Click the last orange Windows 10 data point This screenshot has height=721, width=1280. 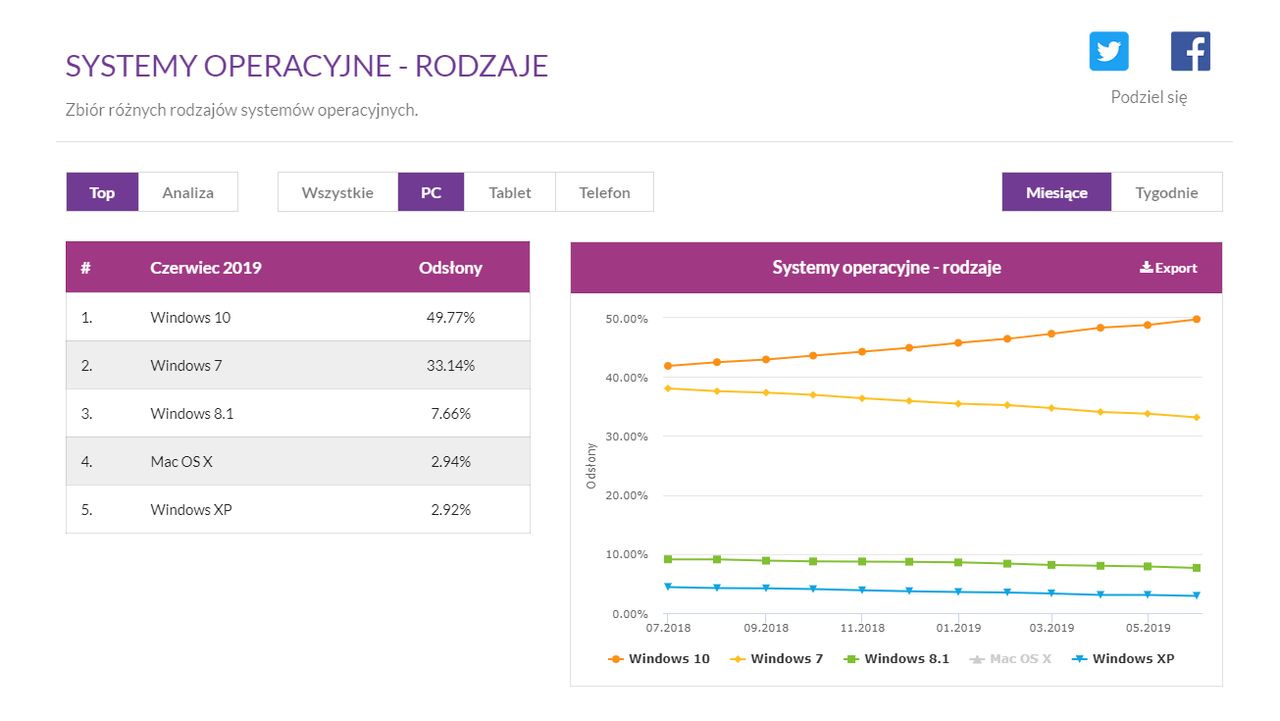[x=1196, y=319]
